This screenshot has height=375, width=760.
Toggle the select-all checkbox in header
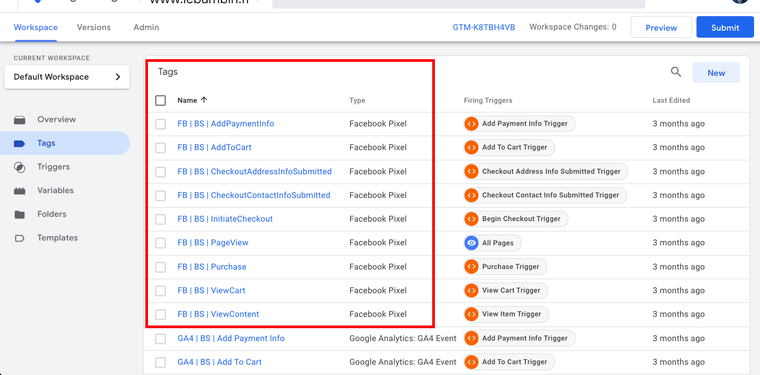point(160,100)
